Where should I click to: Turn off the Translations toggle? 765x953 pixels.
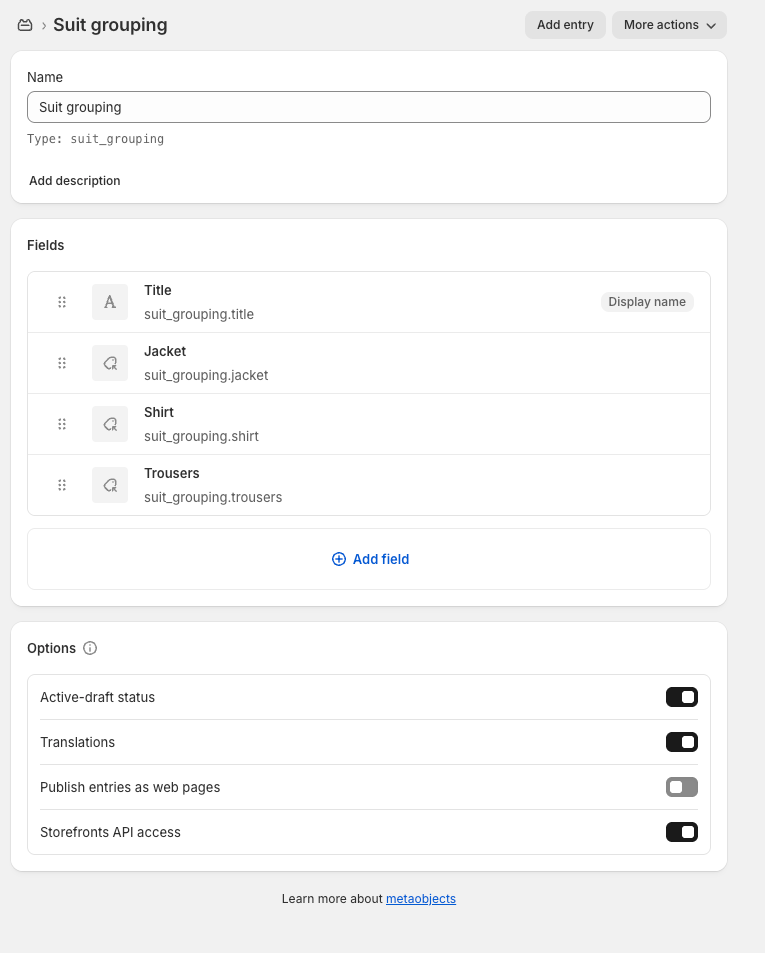point(681,742)
